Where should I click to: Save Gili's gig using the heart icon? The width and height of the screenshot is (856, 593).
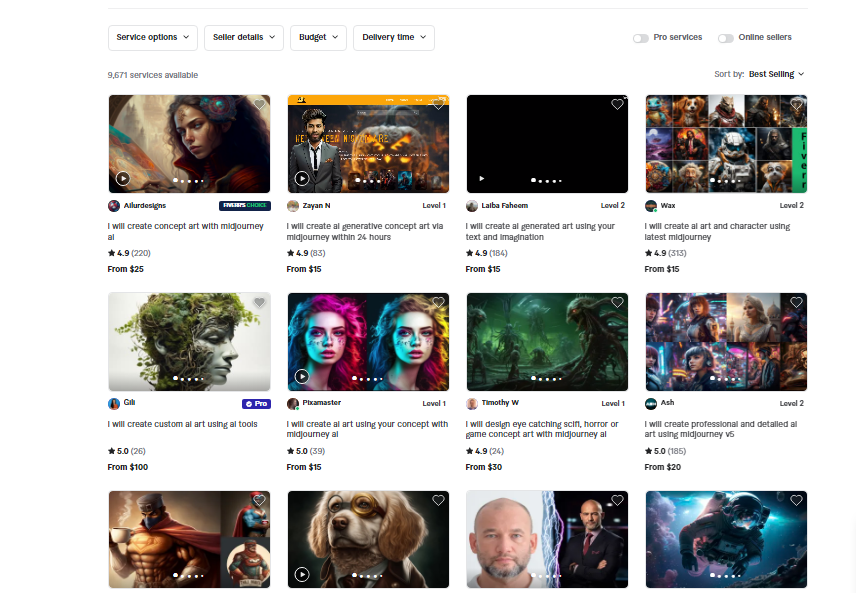tap(259, 303)
